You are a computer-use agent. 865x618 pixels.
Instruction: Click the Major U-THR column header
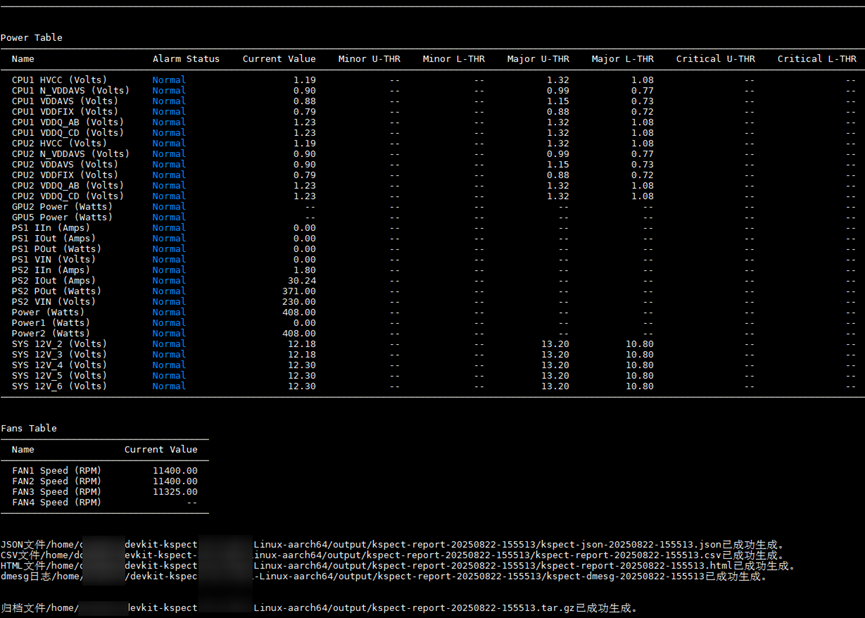click(x=537, y=59)
